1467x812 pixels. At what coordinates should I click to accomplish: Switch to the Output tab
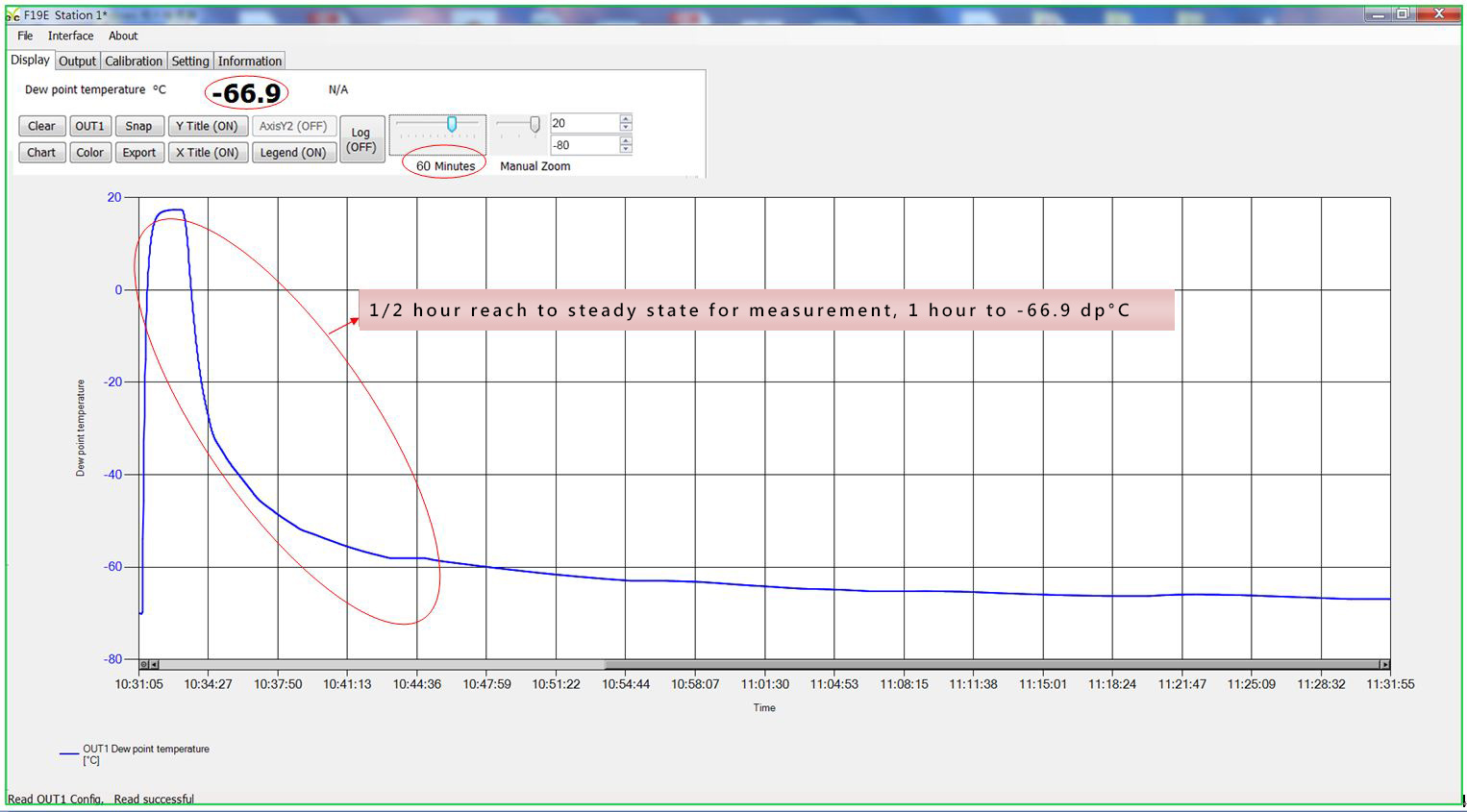click(77, 61)
